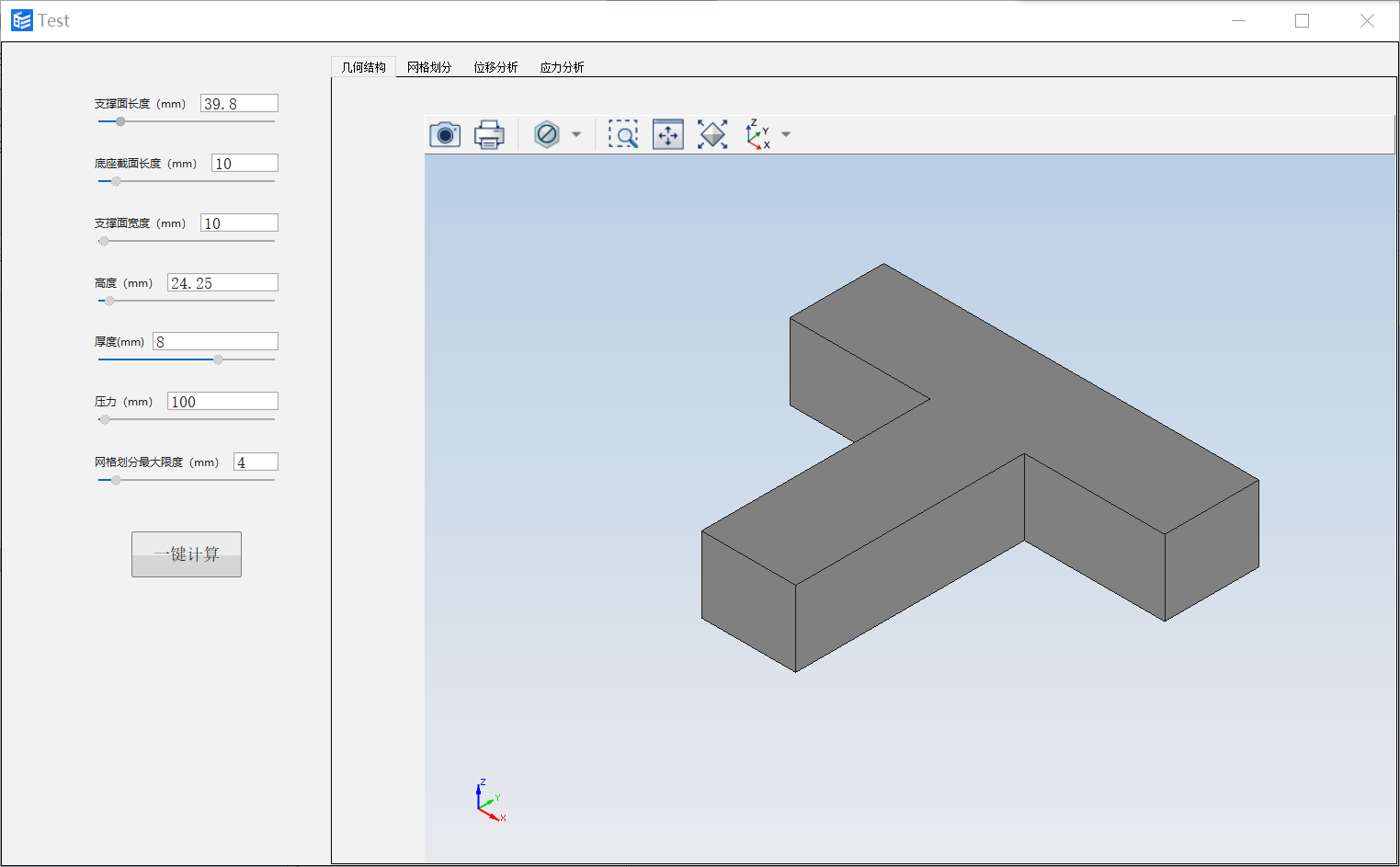Click the 底座截面长度 slider handle
1400x867 pixels.
[x=116, y=181]
